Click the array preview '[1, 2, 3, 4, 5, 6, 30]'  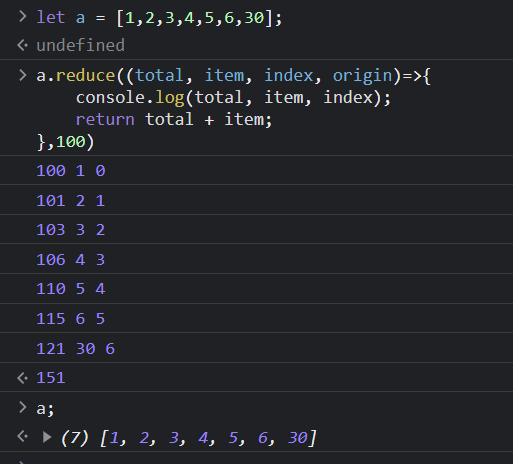point(208,437)
